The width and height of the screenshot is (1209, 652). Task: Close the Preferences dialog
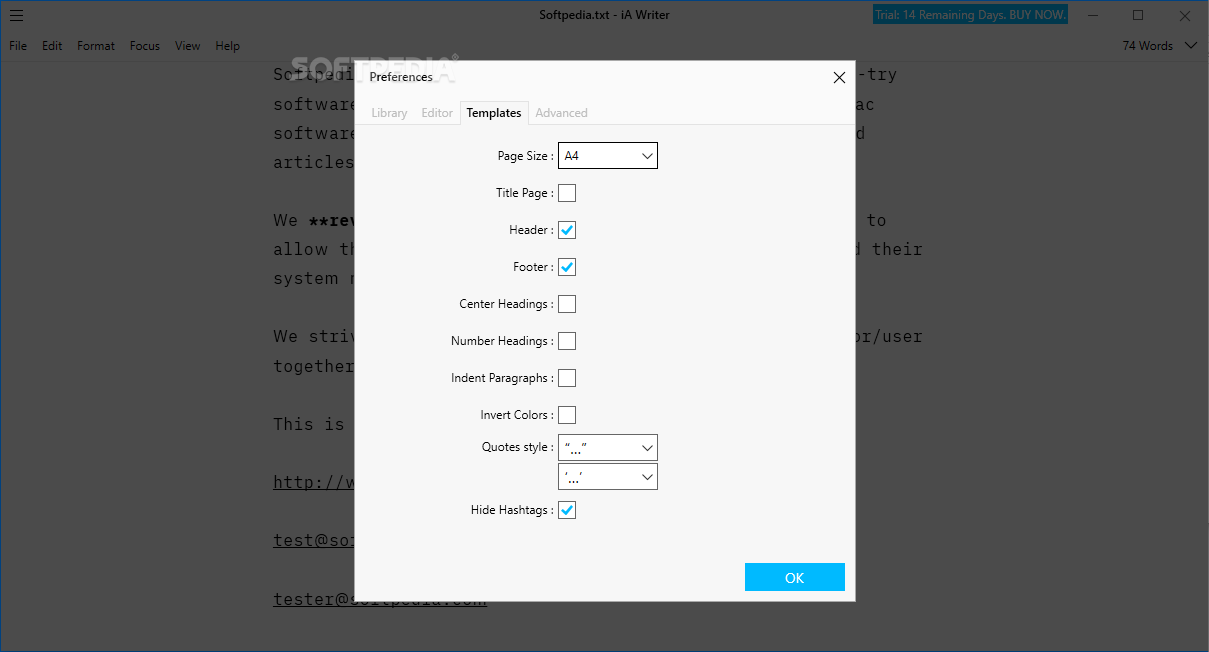tap(839, 78)
